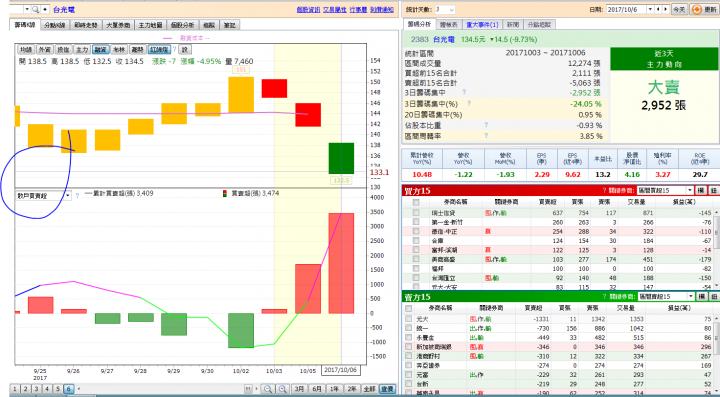Open the stock code dropdown arrow
The image size is (720, 397).
27,9
